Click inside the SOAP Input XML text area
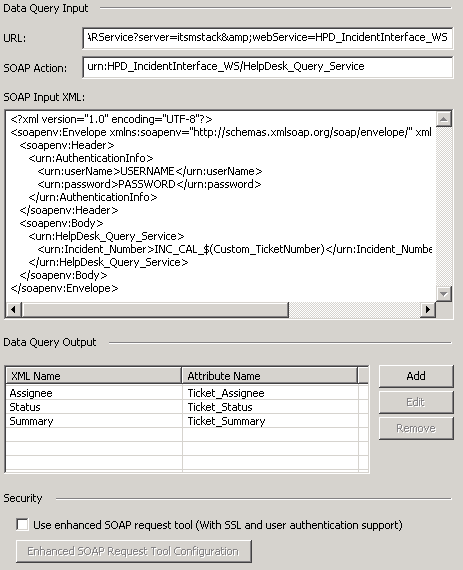The width and height of the screenshot is (463, 570). (x=221, y=206)
